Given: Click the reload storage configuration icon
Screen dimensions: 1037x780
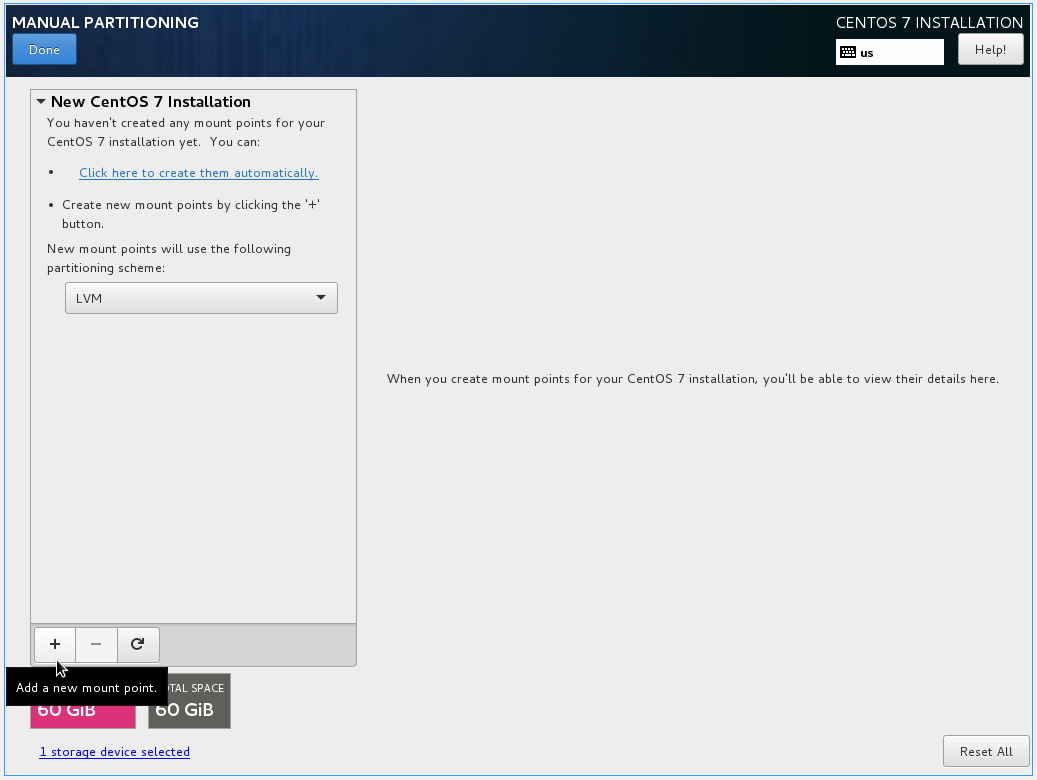Looking at the screenshot, I should [138, 645].
